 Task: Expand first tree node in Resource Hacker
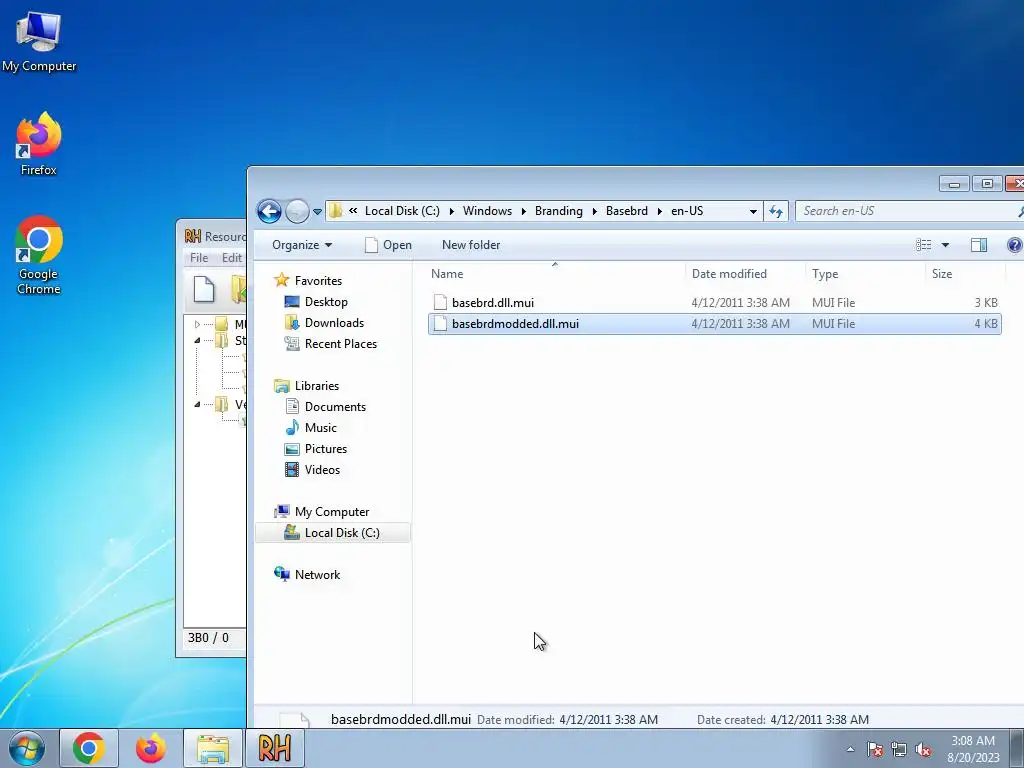coord(197,324)
